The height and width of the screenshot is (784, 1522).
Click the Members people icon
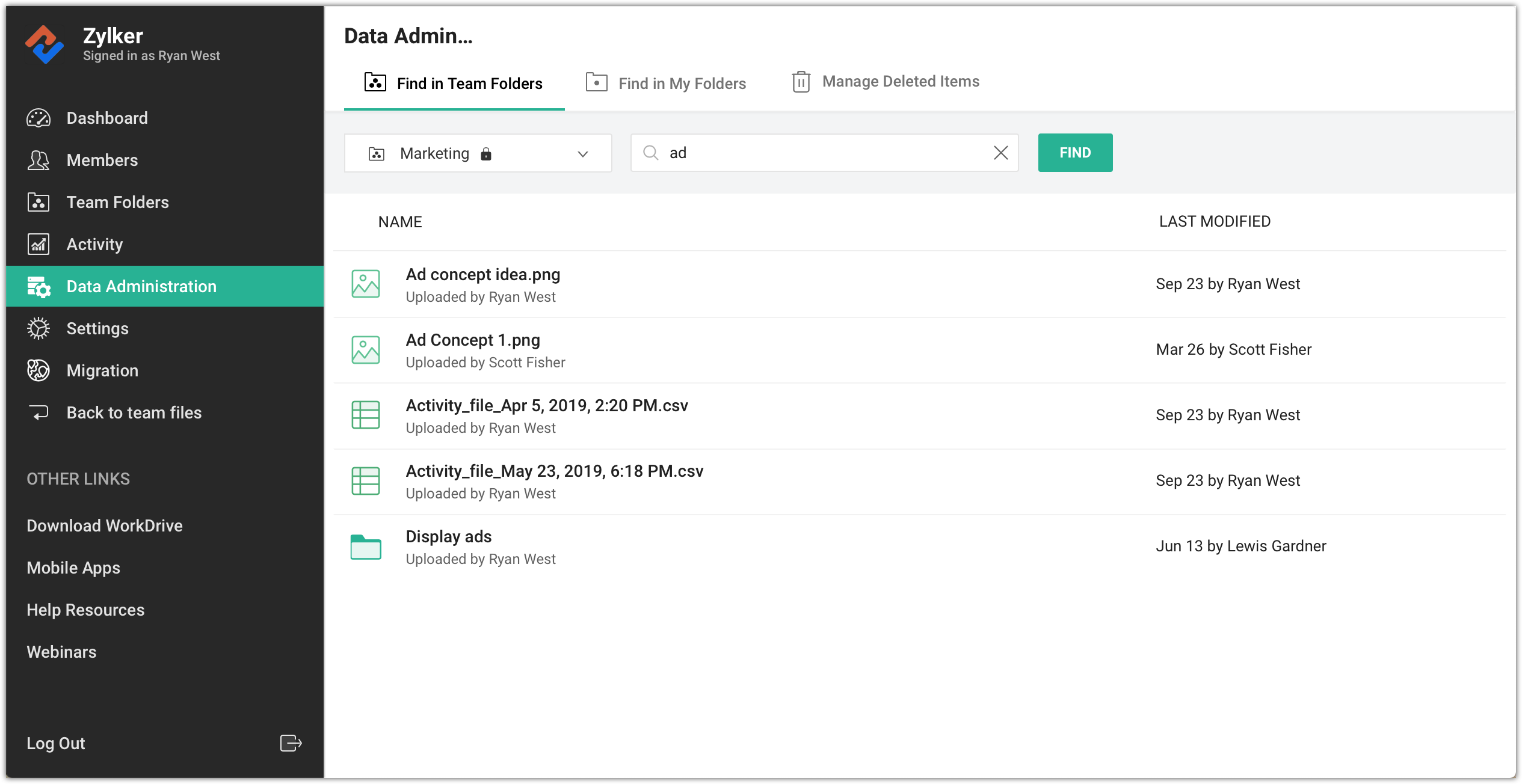pos(39,161)
